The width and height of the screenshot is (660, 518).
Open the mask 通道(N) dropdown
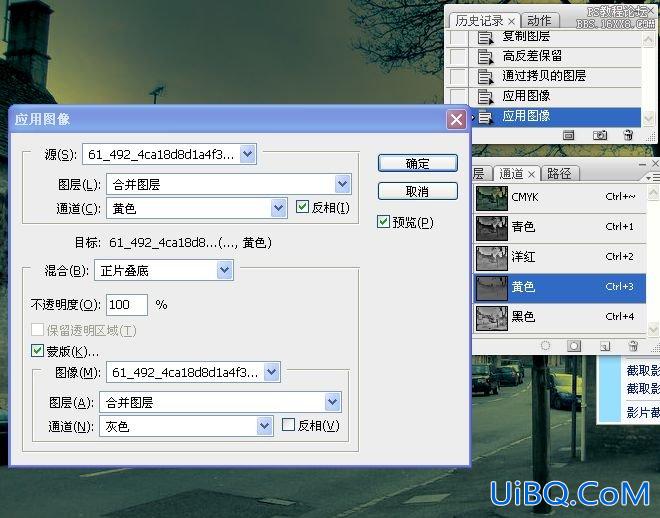click(186, 426)
